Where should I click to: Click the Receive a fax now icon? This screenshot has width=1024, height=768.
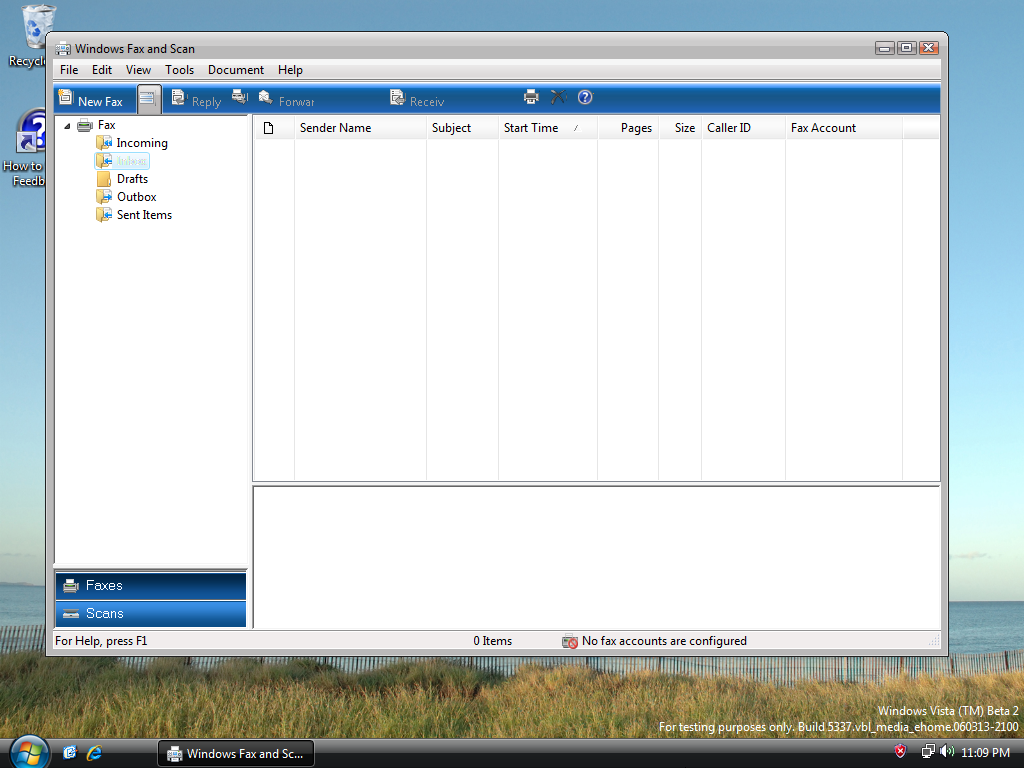pos(417,100)
